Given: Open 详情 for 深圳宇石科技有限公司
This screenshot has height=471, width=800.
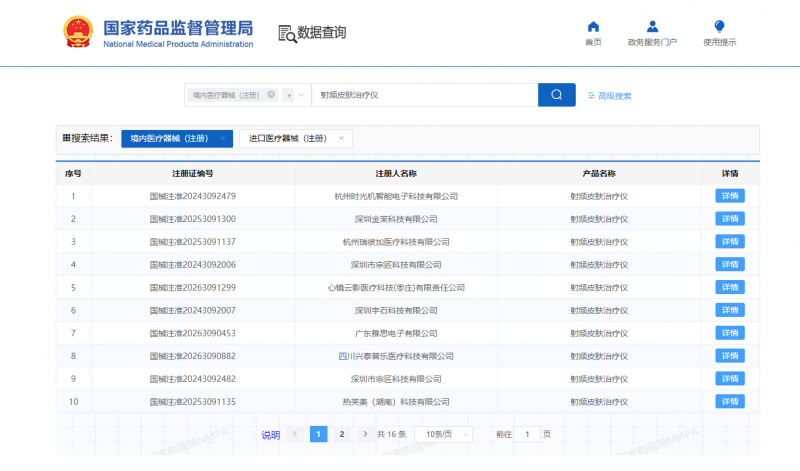Looking at the screenshot, I should (x=730, y=310).
